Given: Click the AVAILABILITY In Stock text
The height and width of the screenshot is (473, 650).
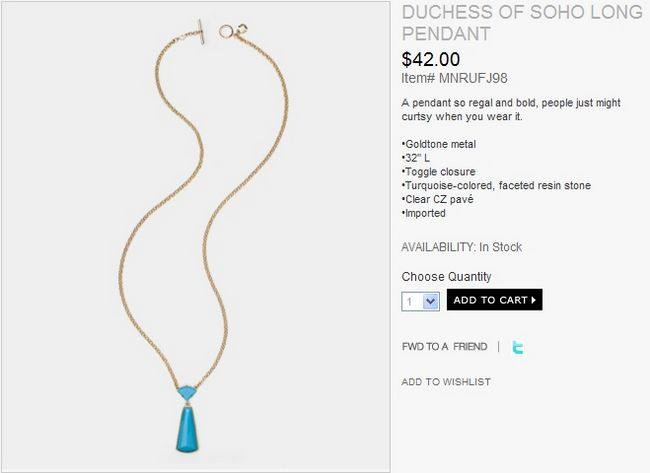Looking at the screenshot, I should click(461, 247).
